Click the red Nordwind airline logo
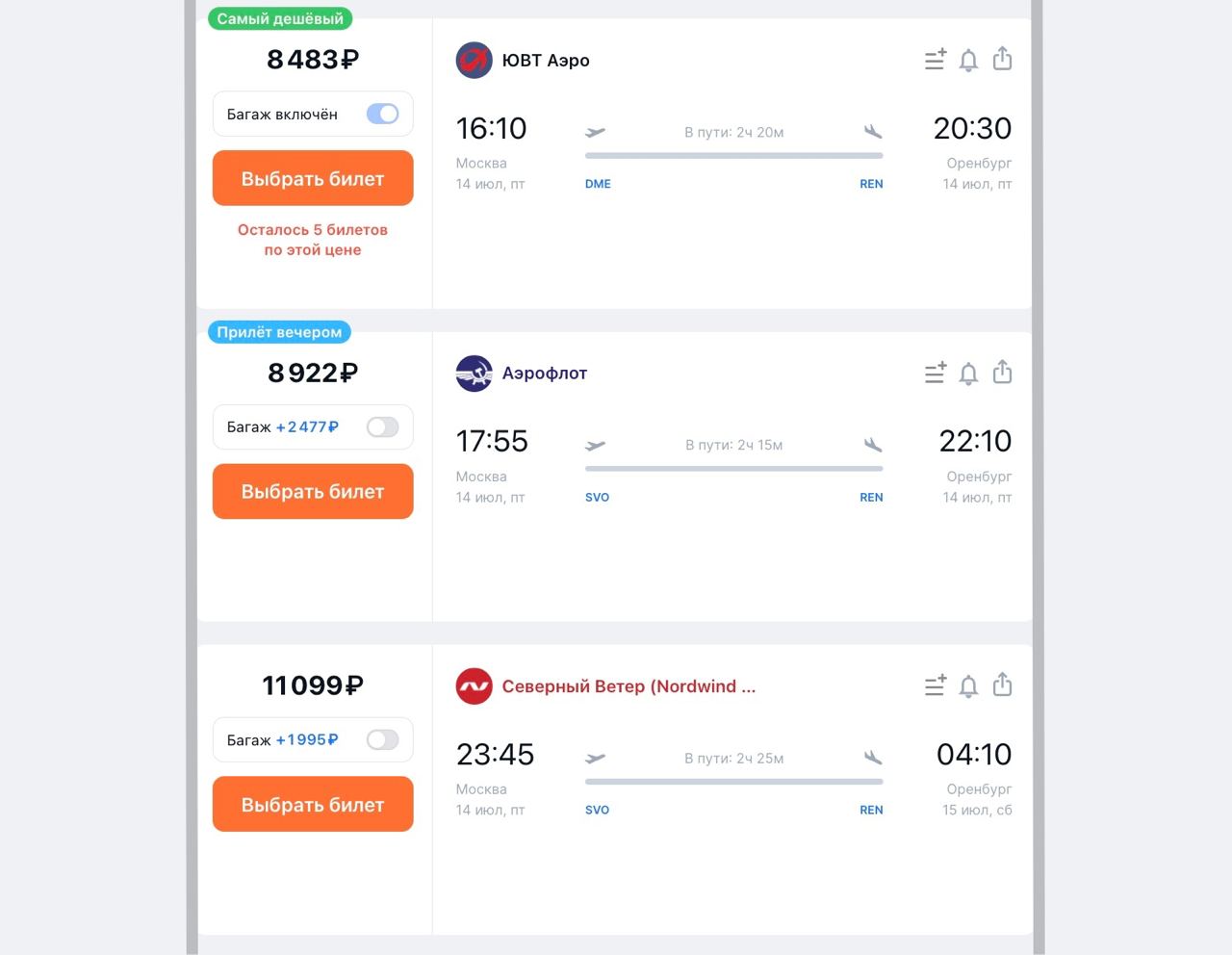1232x955 pixels. [x=474, y=686]
